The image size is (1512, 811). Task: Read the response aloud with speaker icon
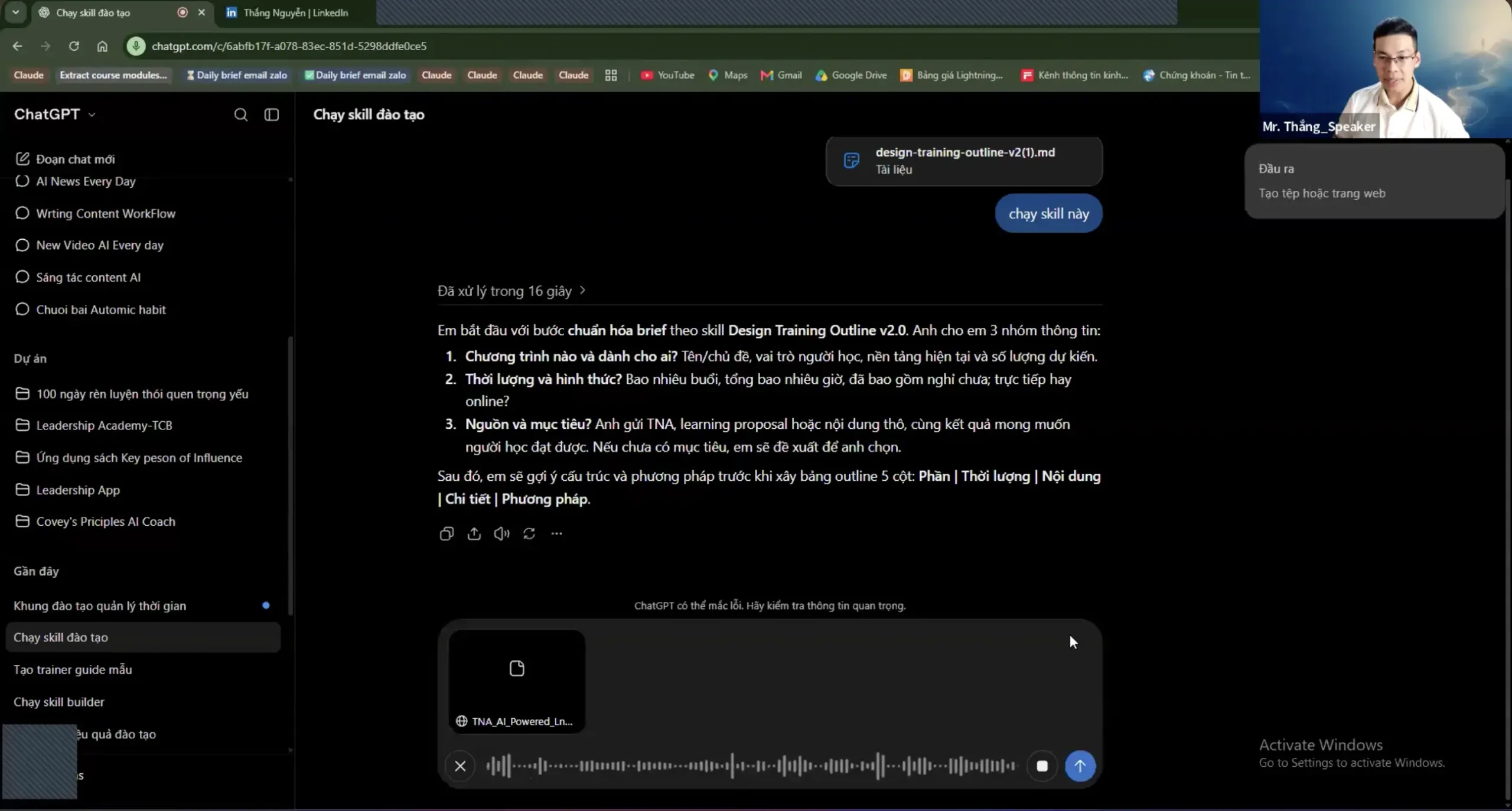tap(501, 533)
